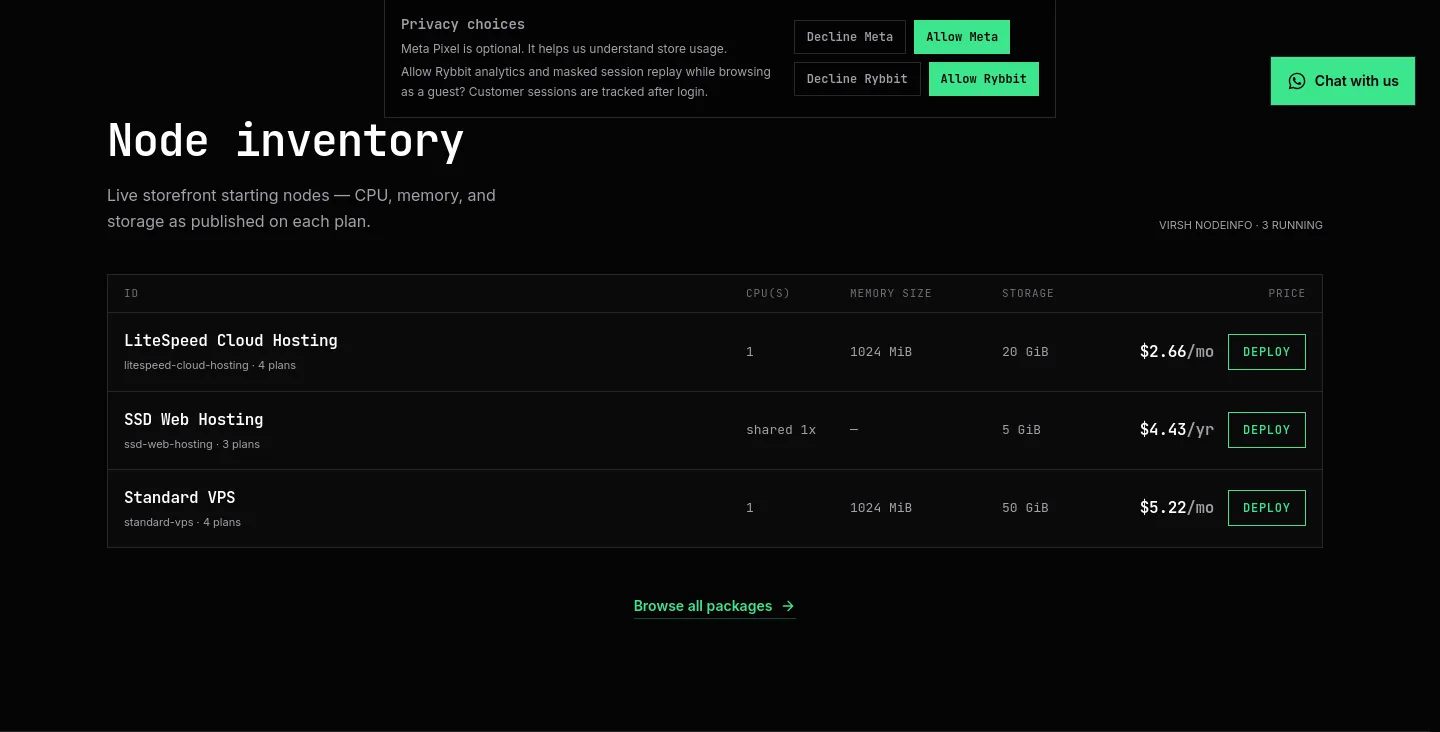Open the Chat with us widget
This screenshot has height=732, width=1440.
click(x=1343, y=81)
